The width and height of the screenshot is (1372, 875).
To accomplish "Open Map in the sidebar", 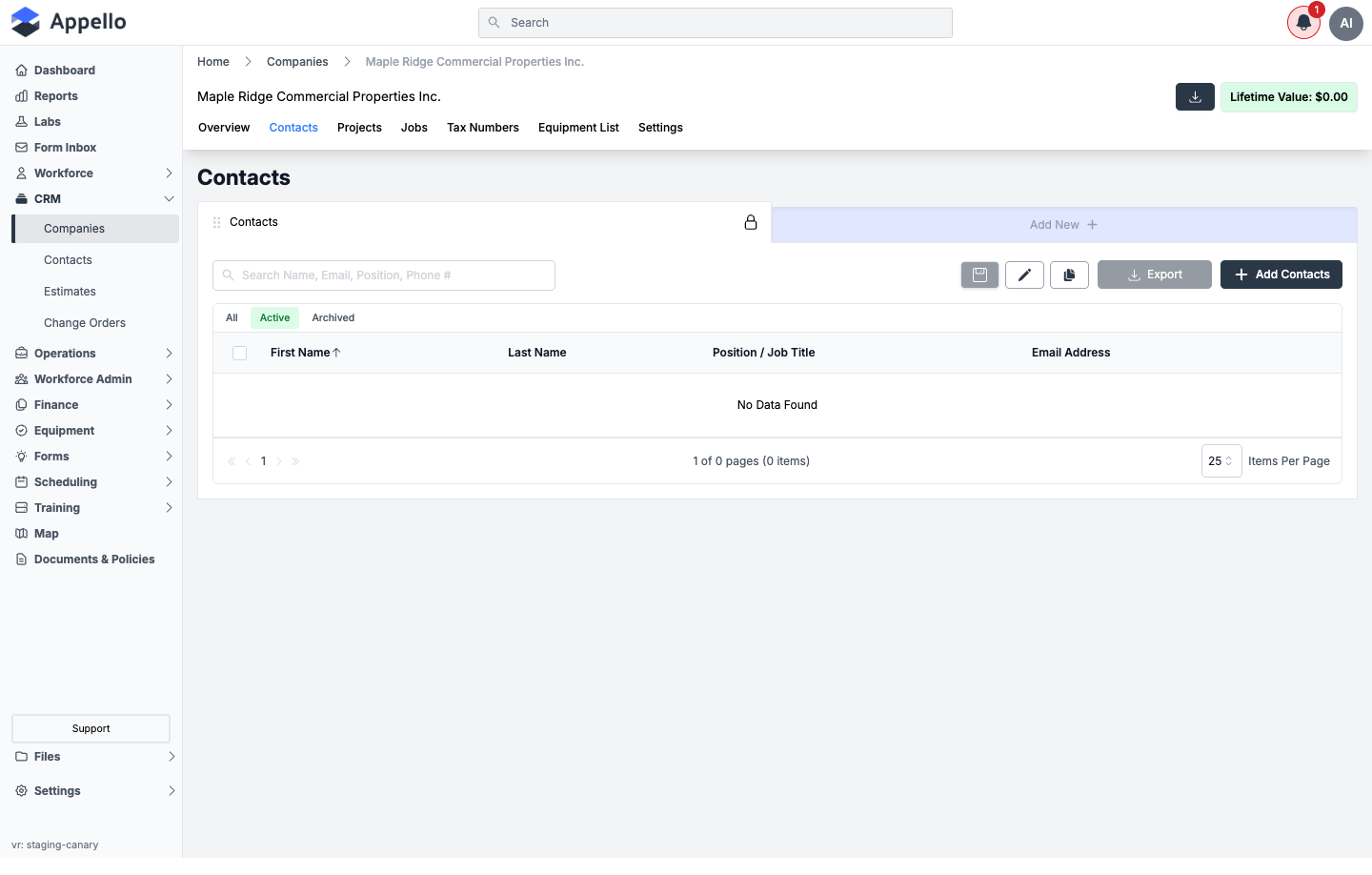I will (46, 534).
